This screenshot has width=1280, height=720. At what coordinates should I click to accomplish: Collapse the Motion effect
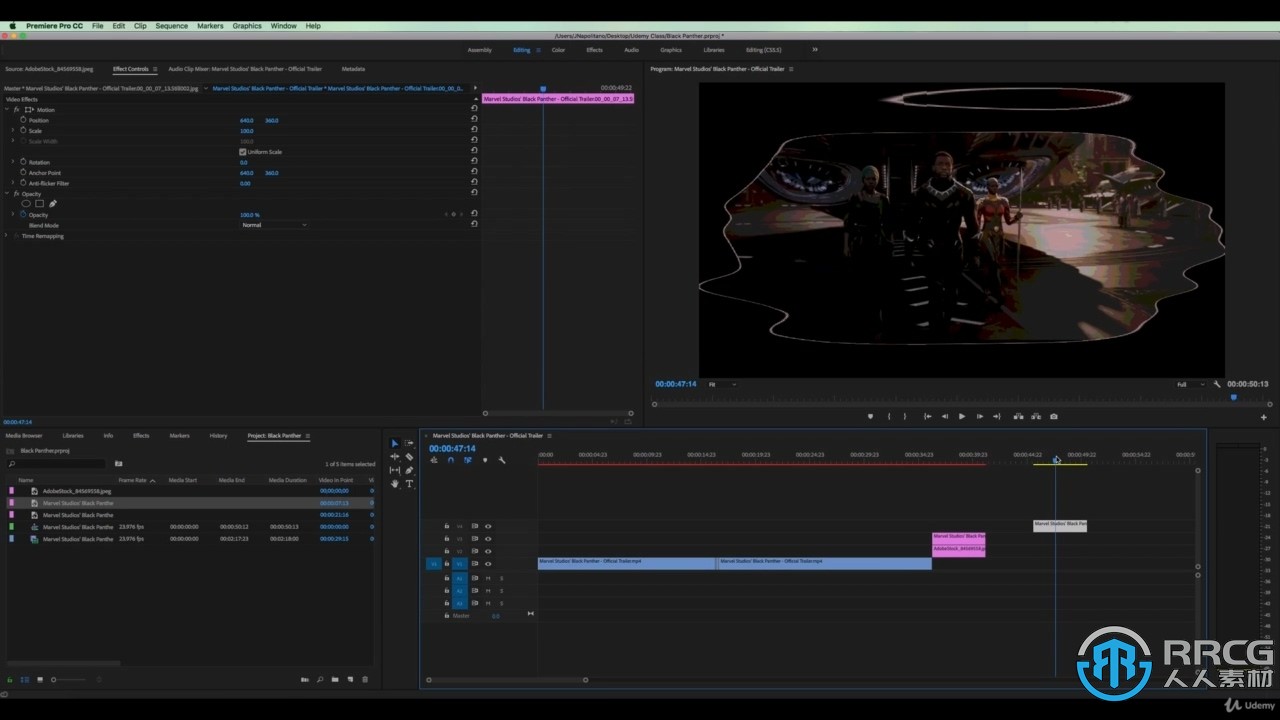[x=7, y=109]
